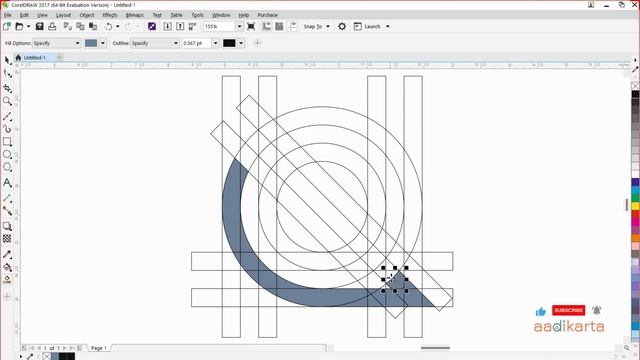Screen dimensions: 640x360
Task: Open the Outline type dropdown
Action: point(155,43)
